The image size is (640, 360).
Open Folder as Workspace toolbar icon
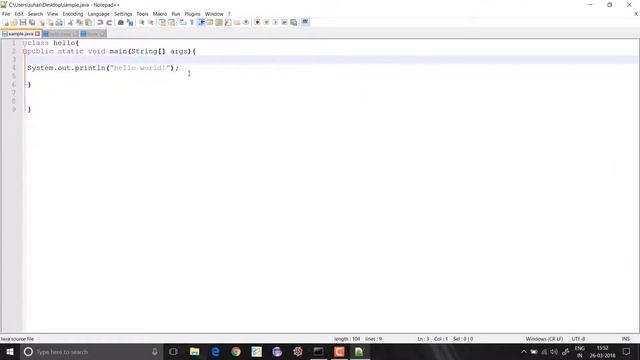coord(237,22)
